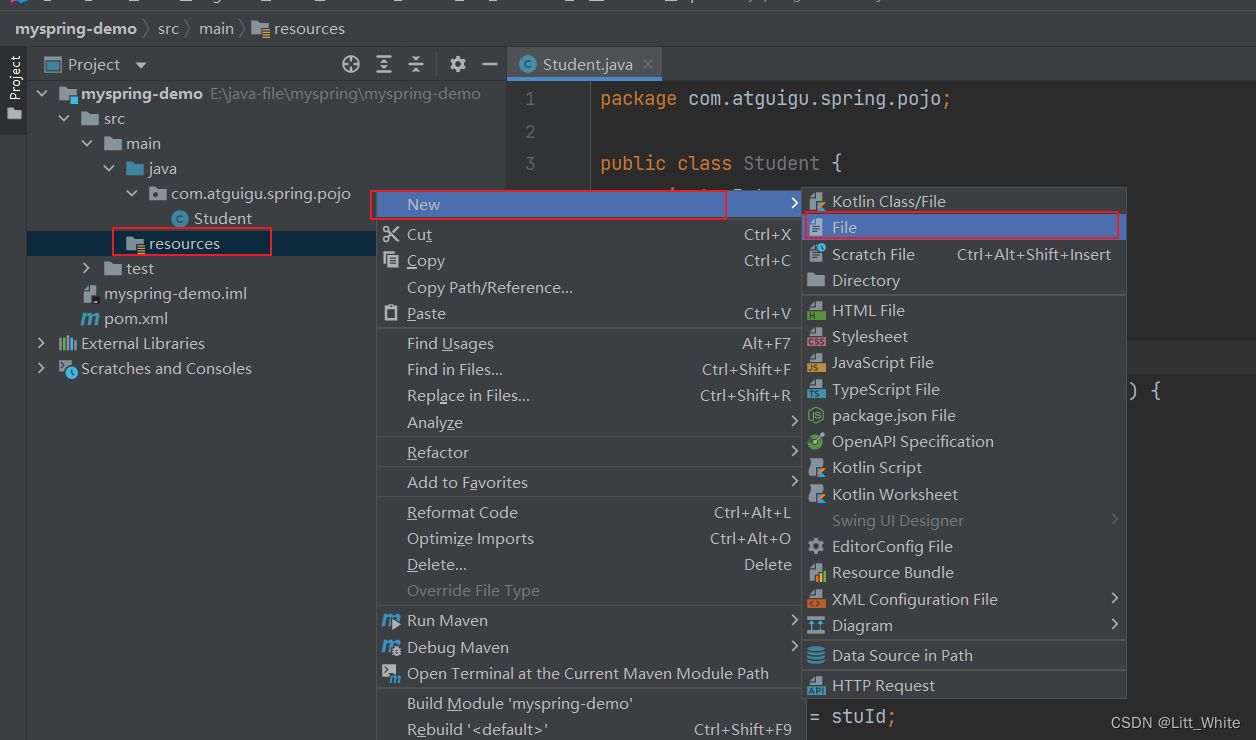
Task: Collapse the myspring-demo root node
Action: (x=42, y=94)
